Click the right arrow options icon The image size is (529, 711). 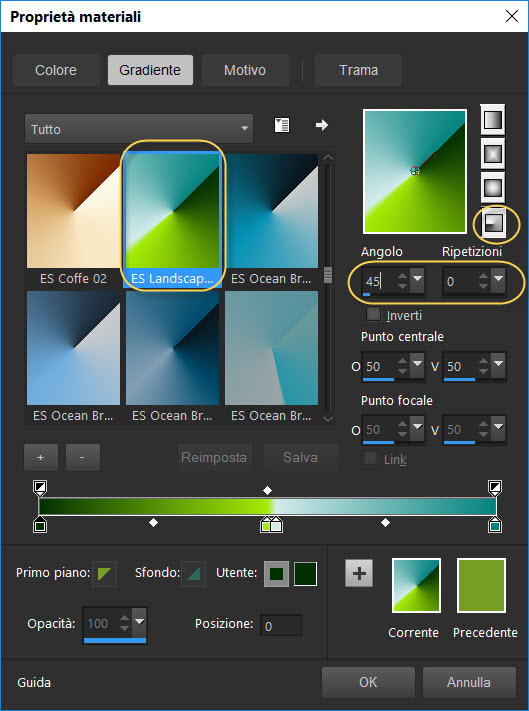click(x=322, y=125)
